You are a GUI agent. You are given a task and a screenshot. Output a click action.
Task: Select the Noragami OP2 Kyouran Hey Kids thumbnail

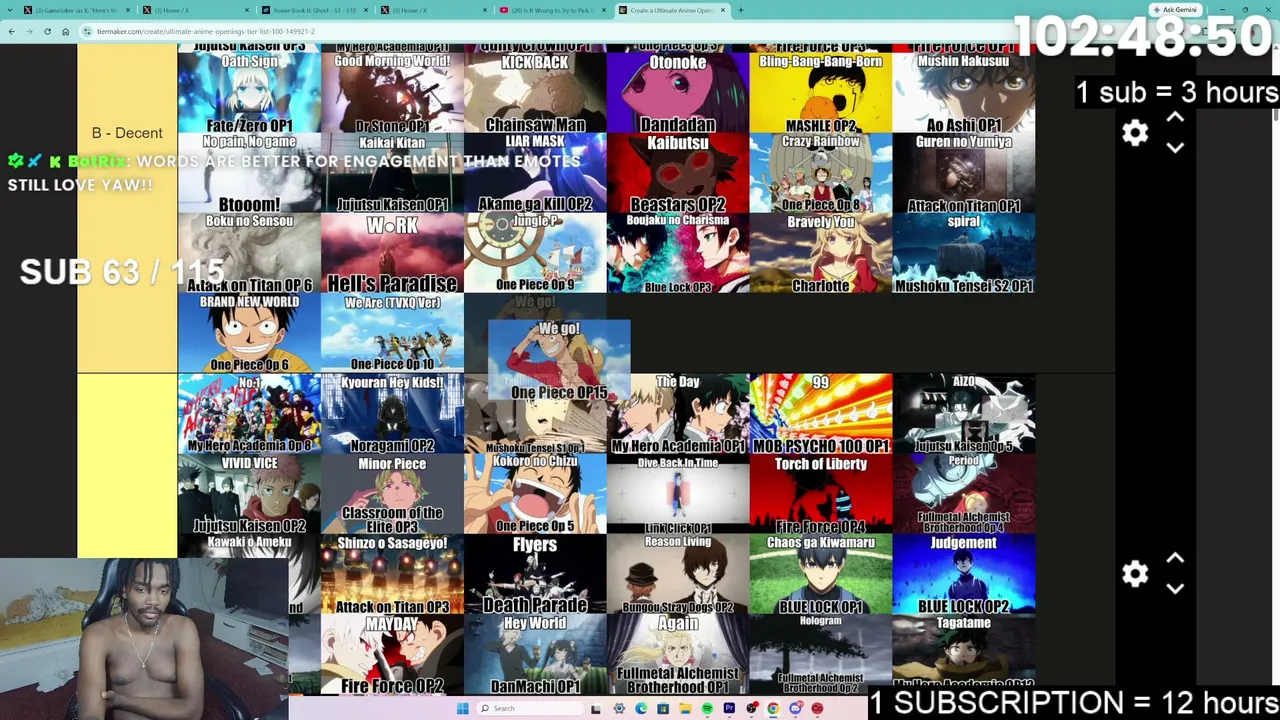coord(392,414)
